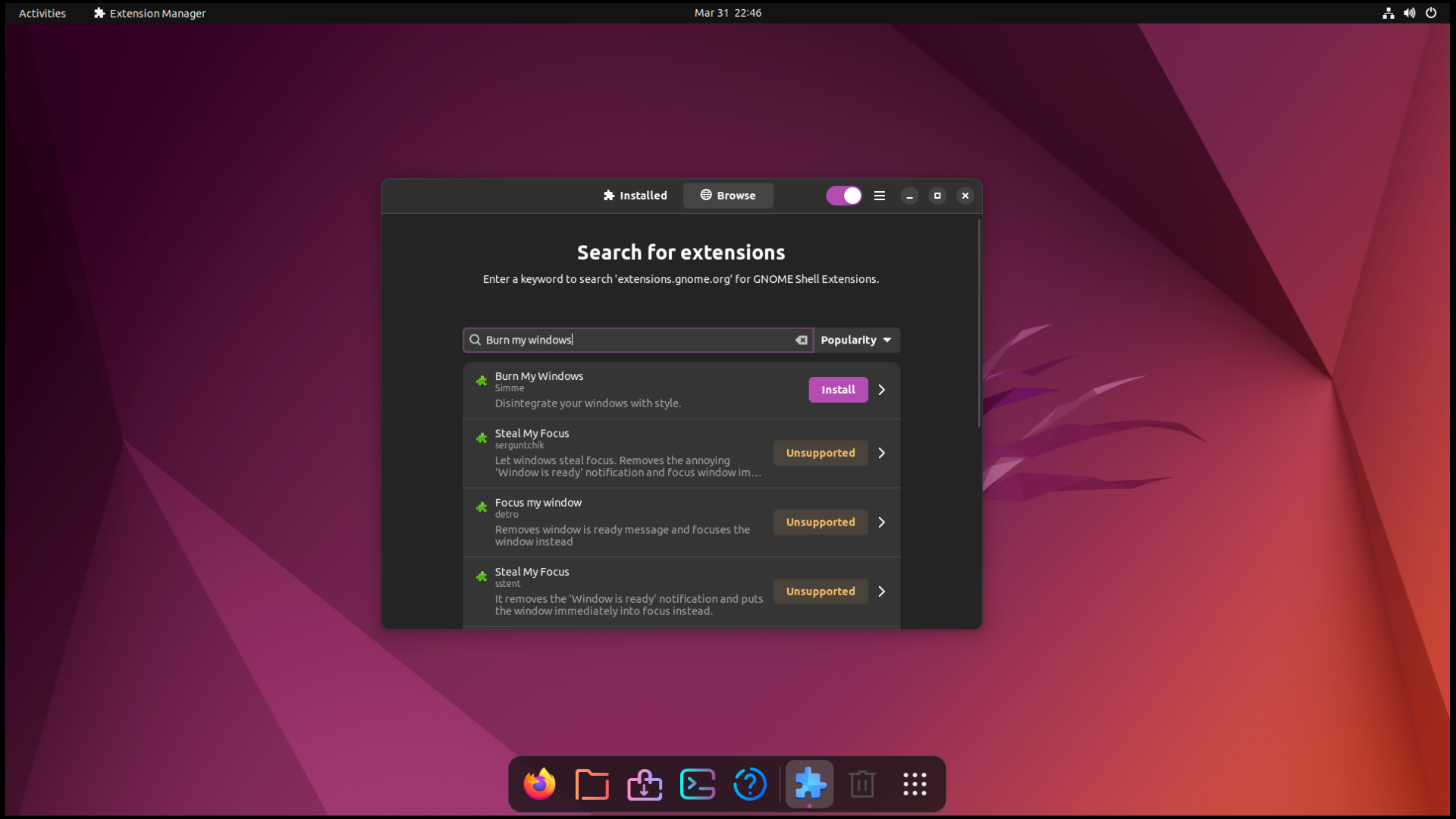Maximize the Extension Manager window
The image size is (1456, 819).
click(937, 196)
